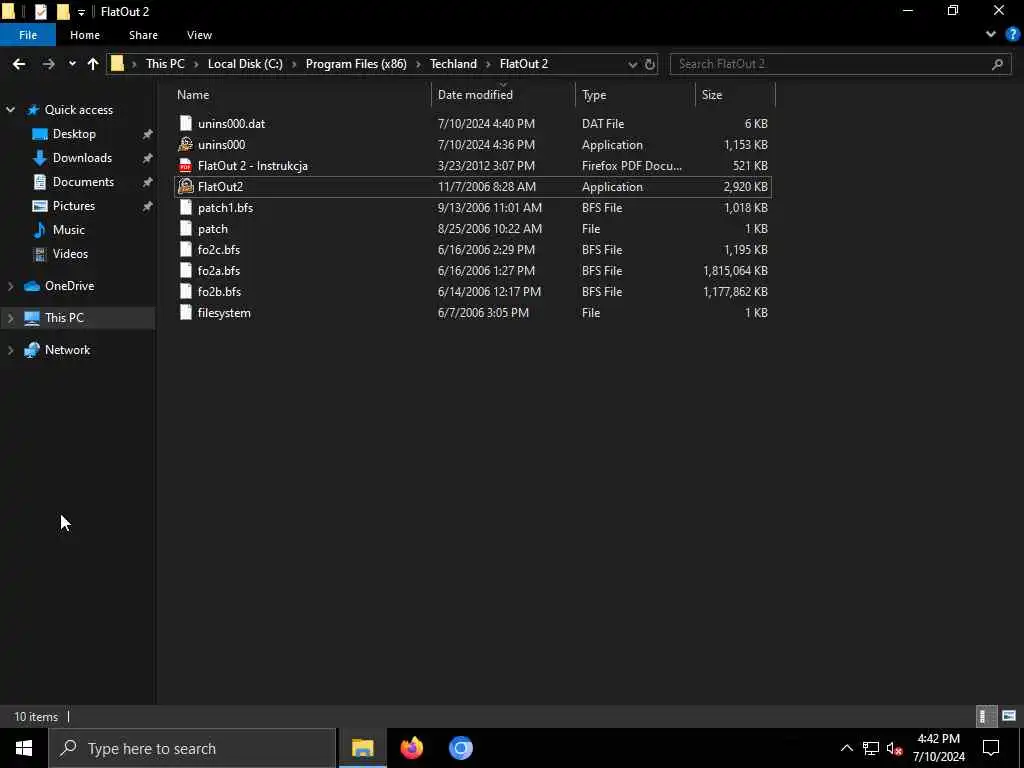Select the unins000.dat file icon
This screenshot has height=768, width=1024.
(x=185, y=123)
